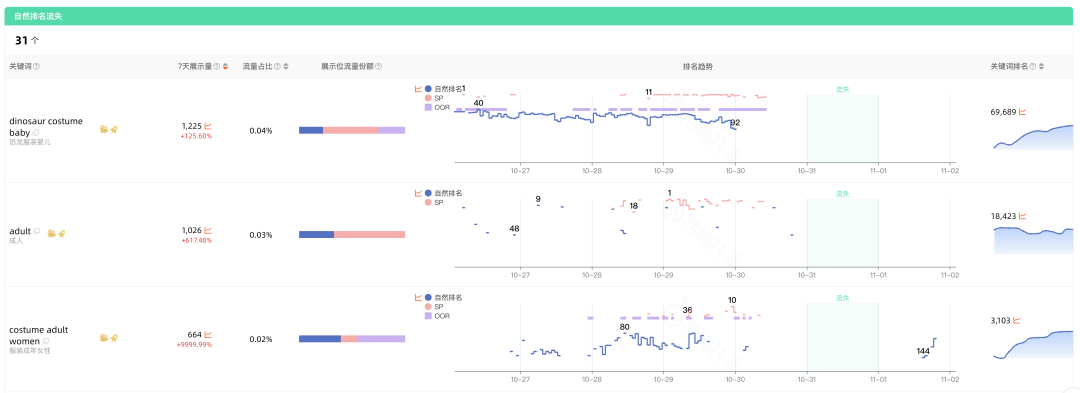The height and width of the screenshot is (393, 1080).
Task: Click the video camera icon for 'dinosaur costume baby'
Action: coord(104,129)
